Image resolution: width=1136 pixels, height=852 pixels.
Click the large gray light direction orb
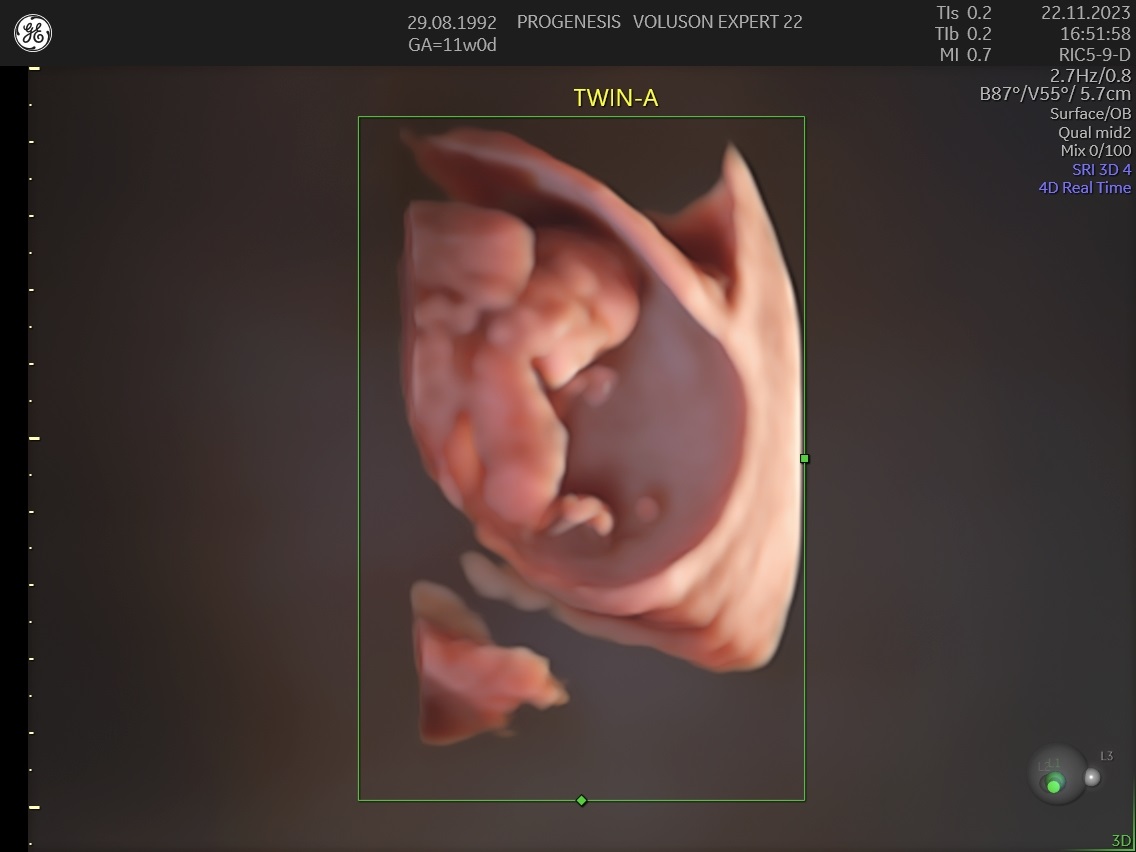(1057, 774)
